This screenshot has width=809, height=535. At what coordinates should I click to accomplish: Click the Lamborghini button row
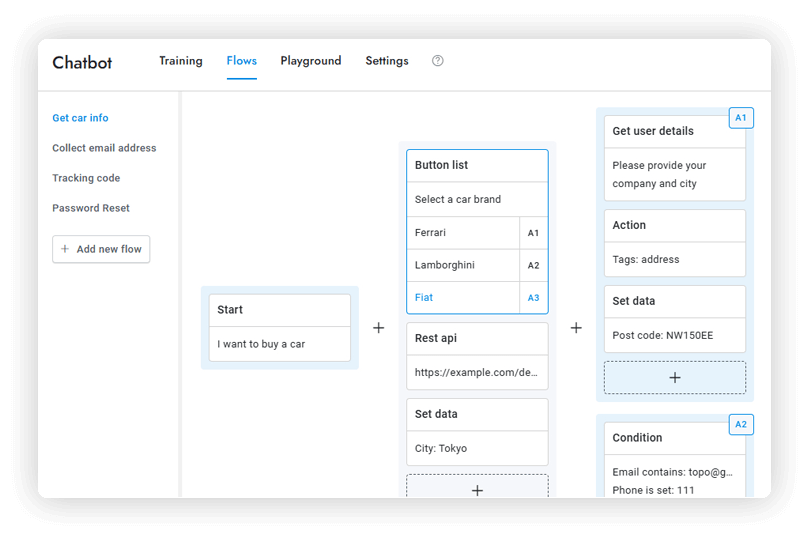click(x=462, y=265)
